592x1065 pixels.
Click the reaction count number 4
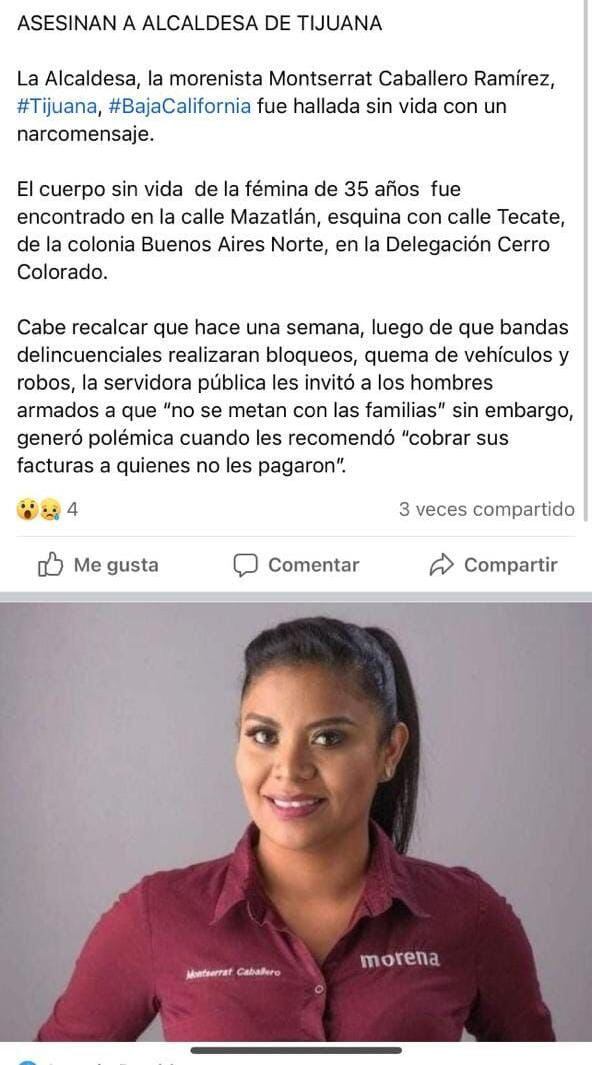pyautogui.click(x=71, y=509)
